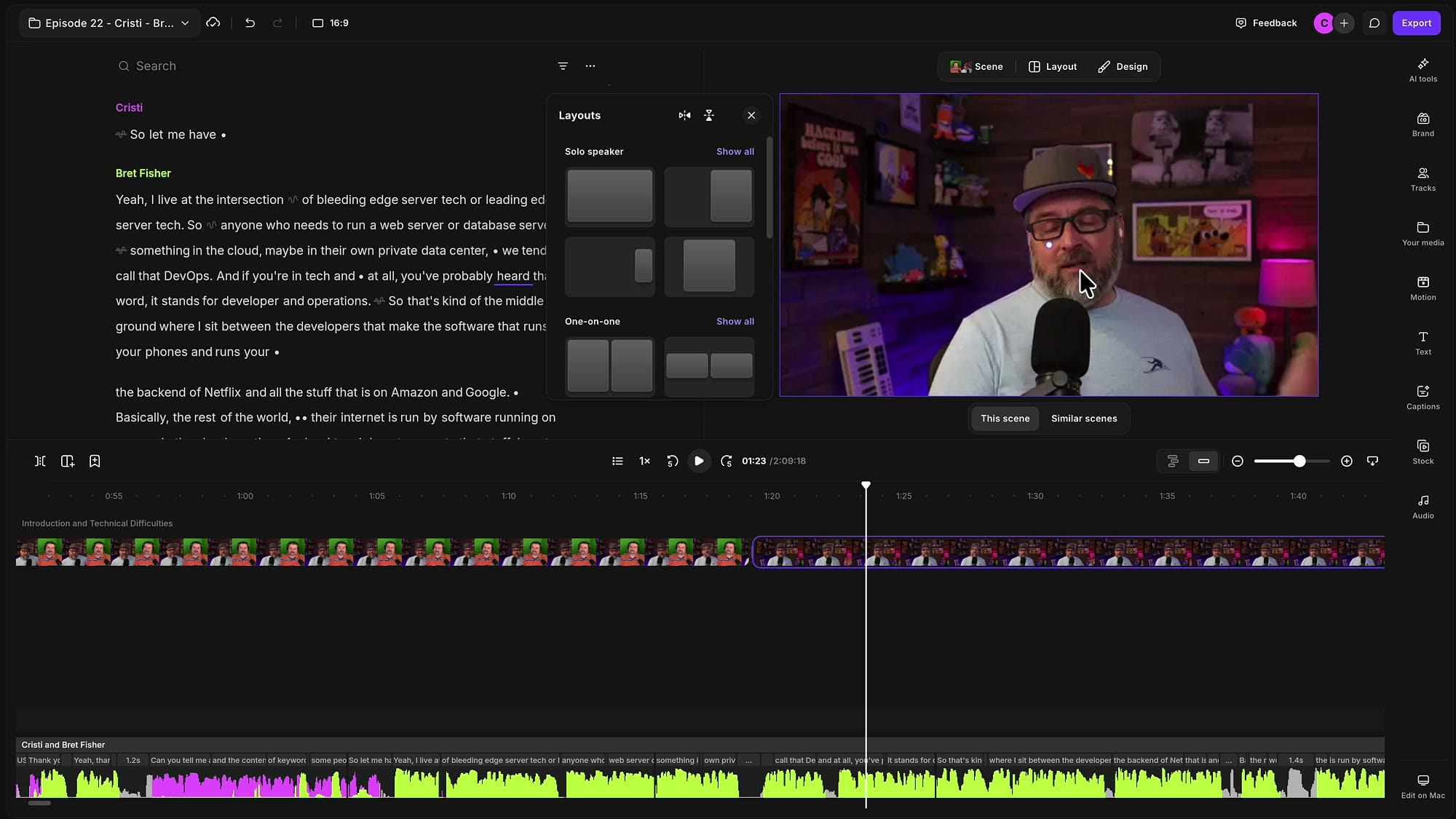Open the Captions panel
The width and height of the screenshot is (1456, 819).
click(1423, 397)
